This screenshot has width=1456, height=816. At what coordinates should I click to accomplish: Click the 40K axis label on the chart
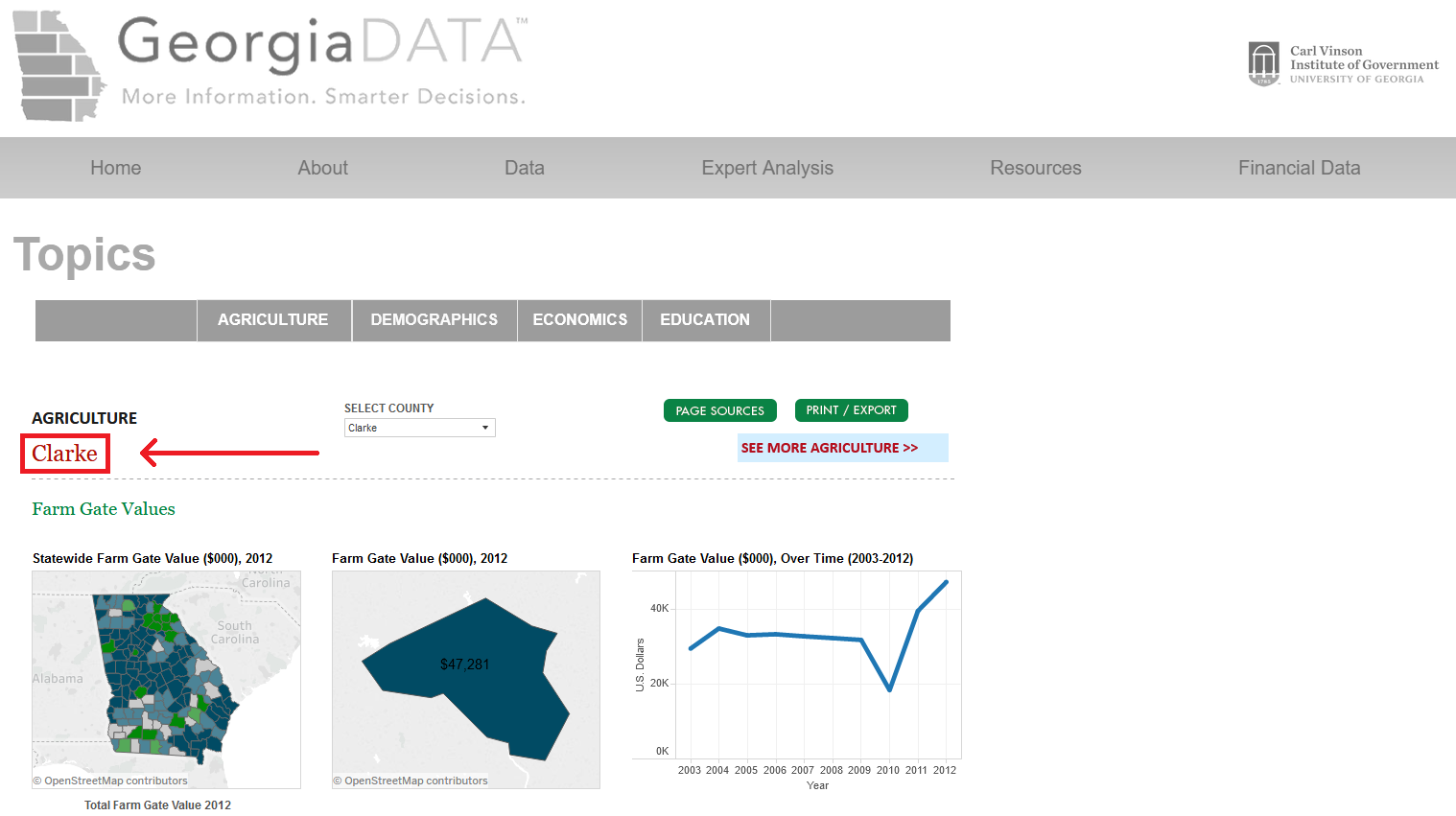coord(659,608)
